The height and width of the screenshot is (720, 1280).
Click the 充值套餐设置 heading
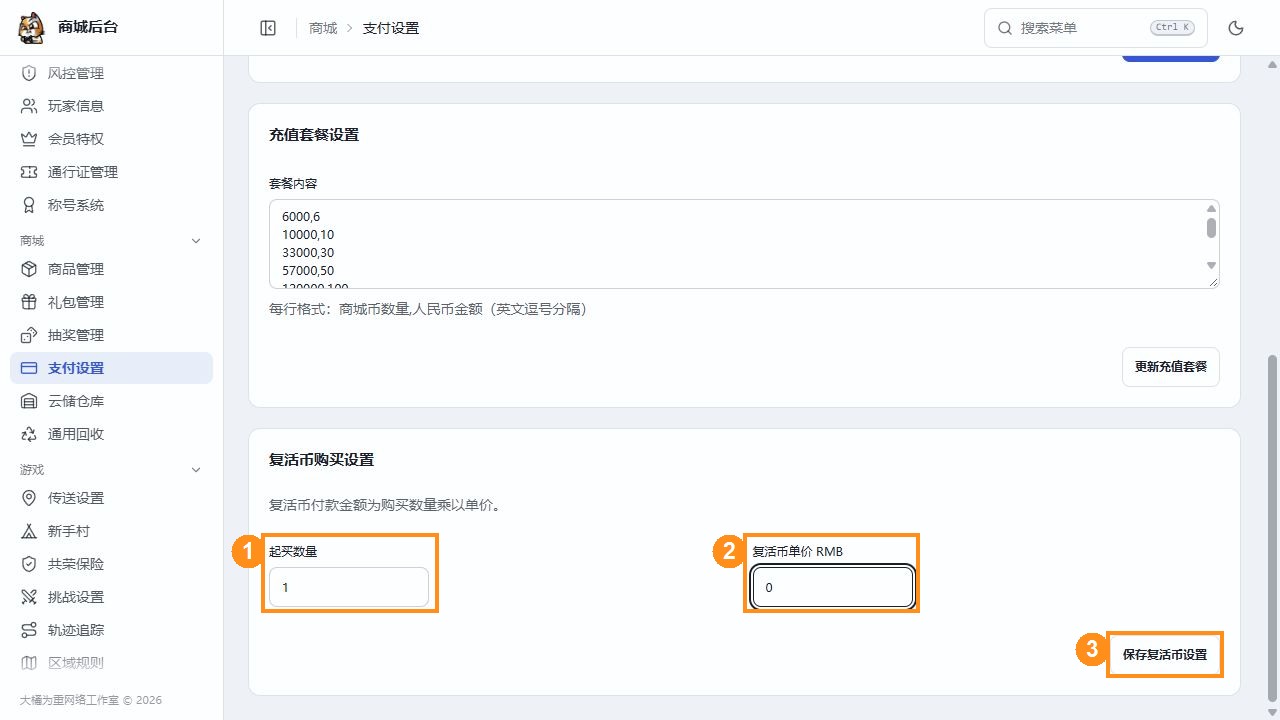click(x=314, y=135)
